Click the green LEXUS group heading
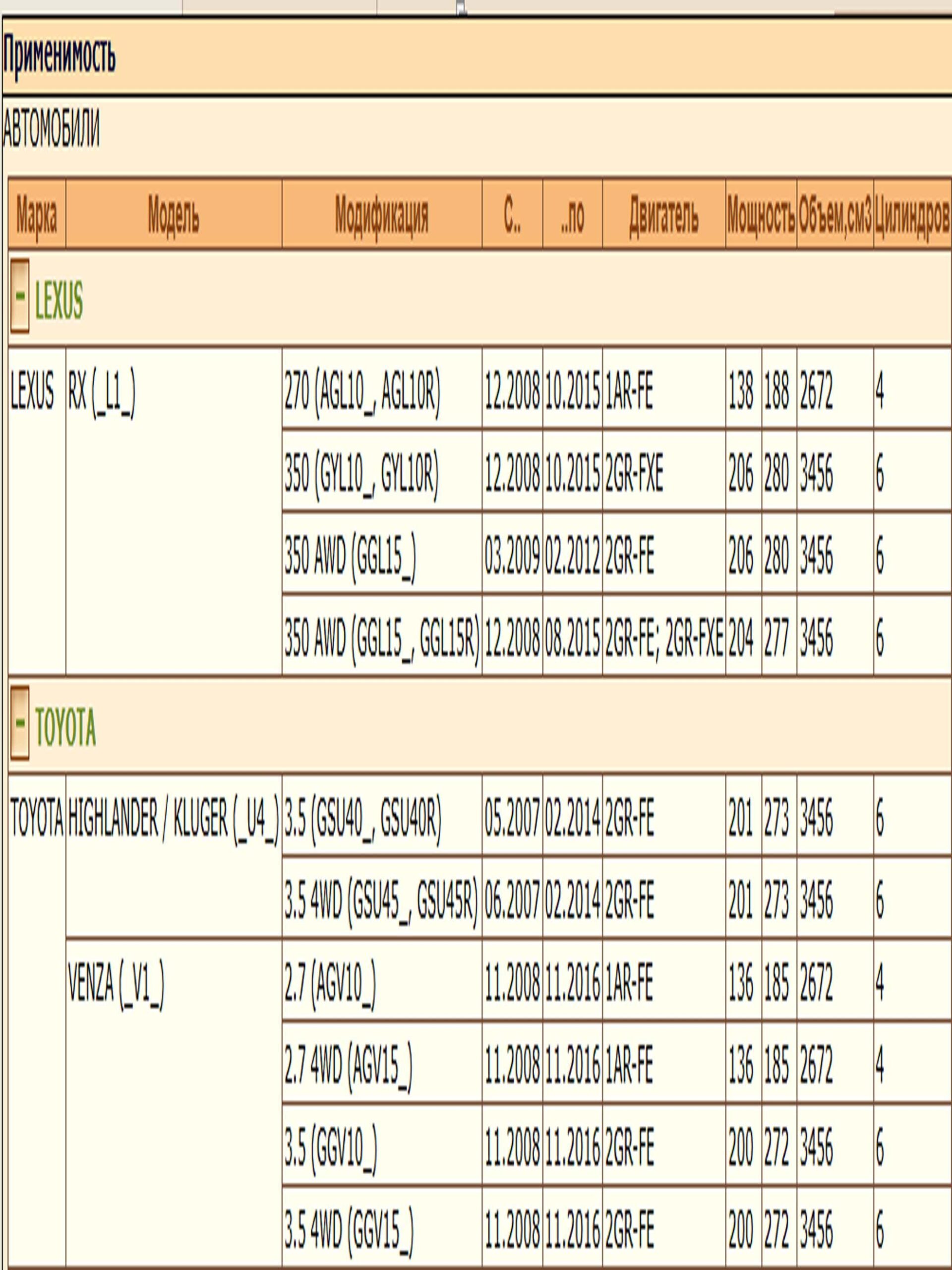 point(59,300)
